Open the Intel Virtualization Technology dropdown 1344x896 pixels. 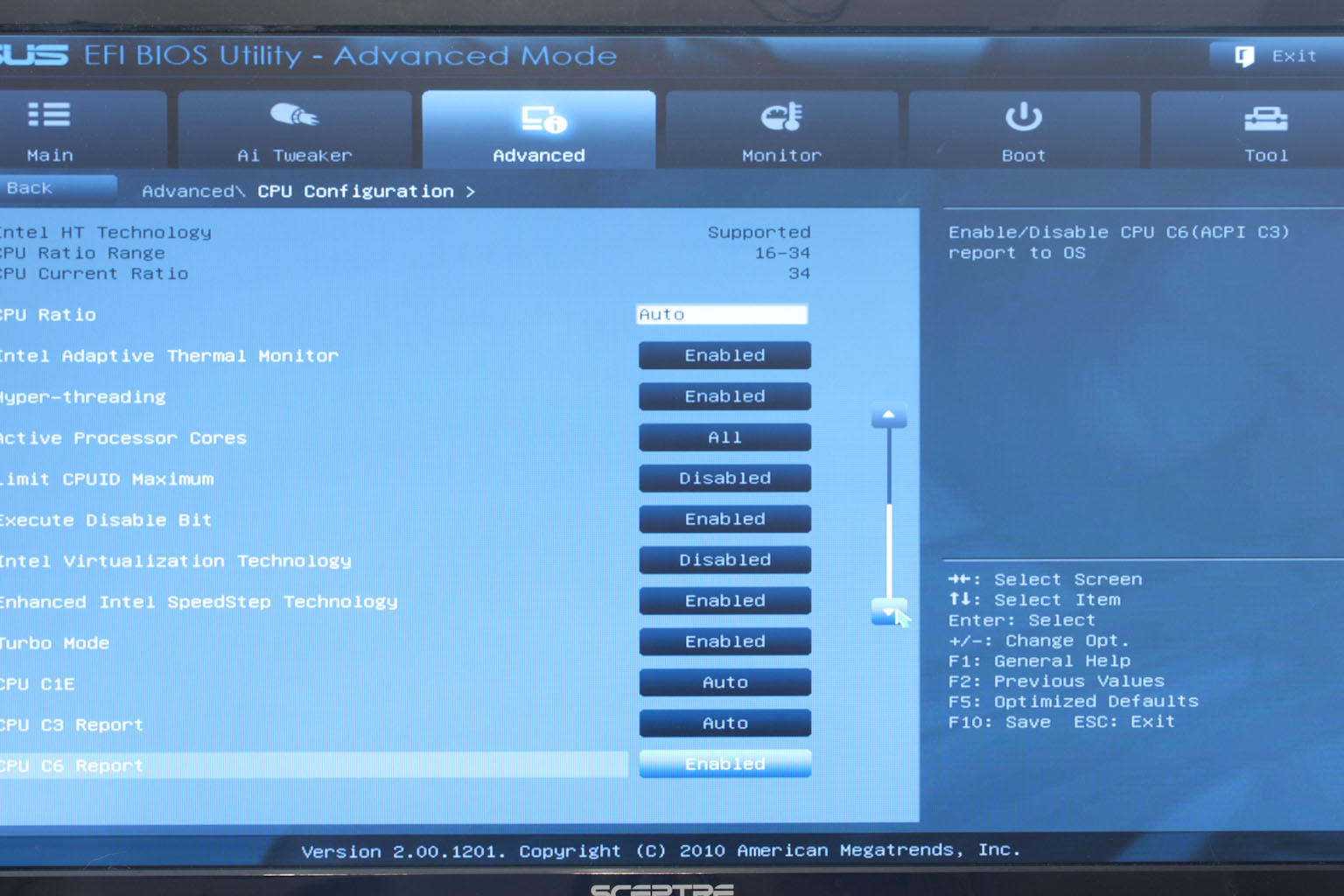(x=724, y=560)
